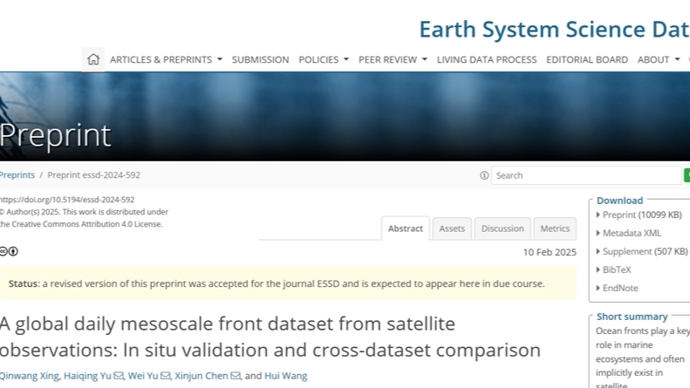Email Haiqing Yu via envelope icon
Image resolution: width=690 pixels, height=388 pixels.
pos(118,376)
